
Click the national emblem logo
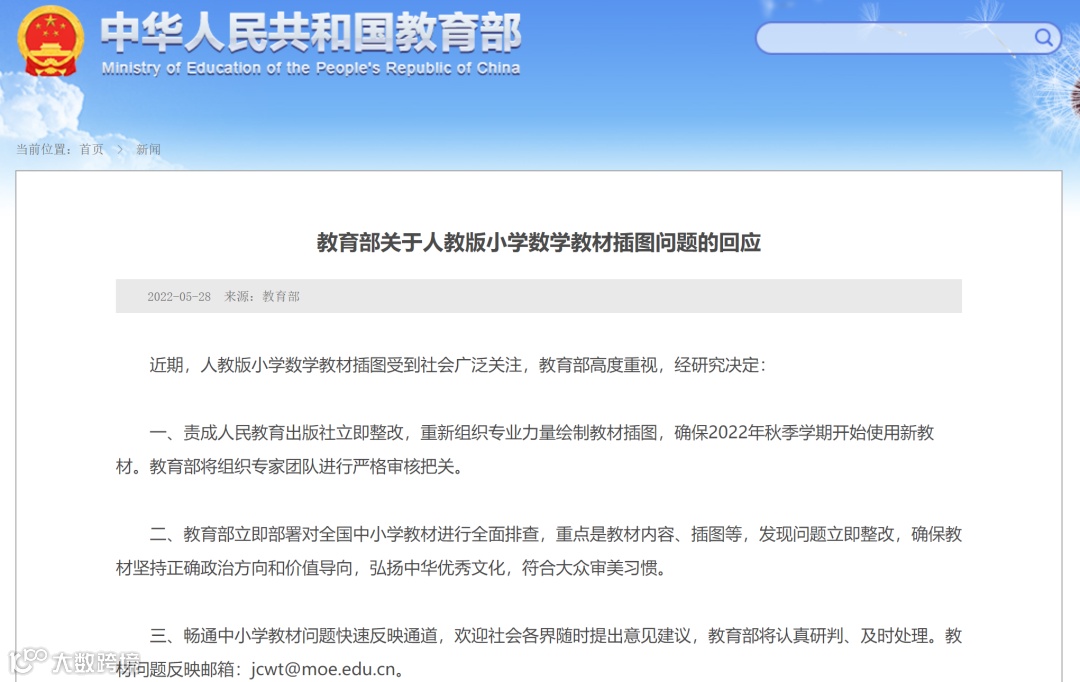point(50,41)
